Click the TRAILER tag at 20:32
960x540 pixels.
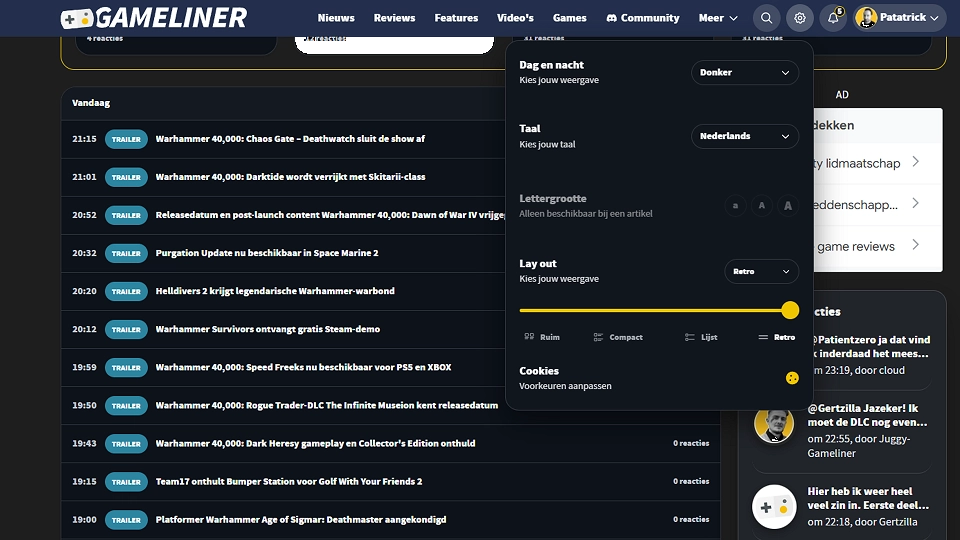click(126, 253)
